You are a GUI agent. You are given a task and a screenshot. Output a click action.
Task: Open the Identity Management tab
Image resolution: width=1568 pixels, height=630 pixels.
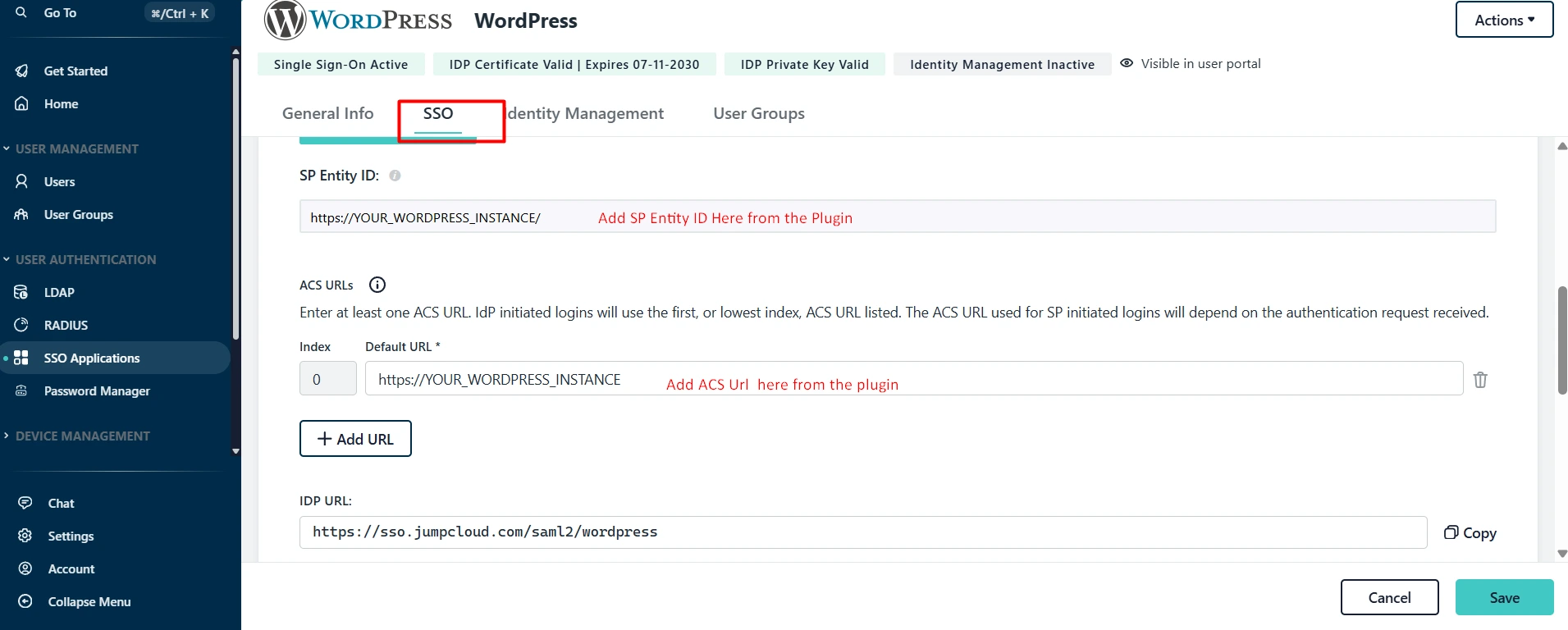(x=585, y=113)
